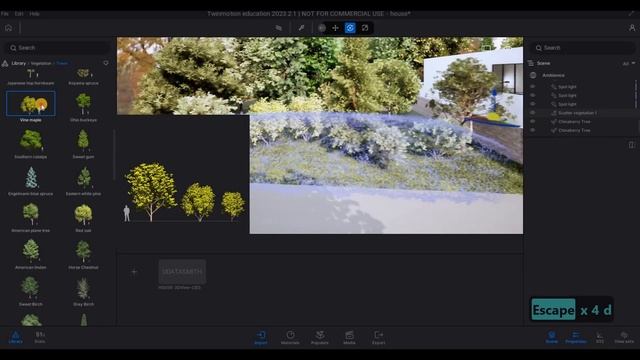This screenshot has width=640, height=360.
Task: Activate the Rotate gizmo tool
Action: pos(350,28)
